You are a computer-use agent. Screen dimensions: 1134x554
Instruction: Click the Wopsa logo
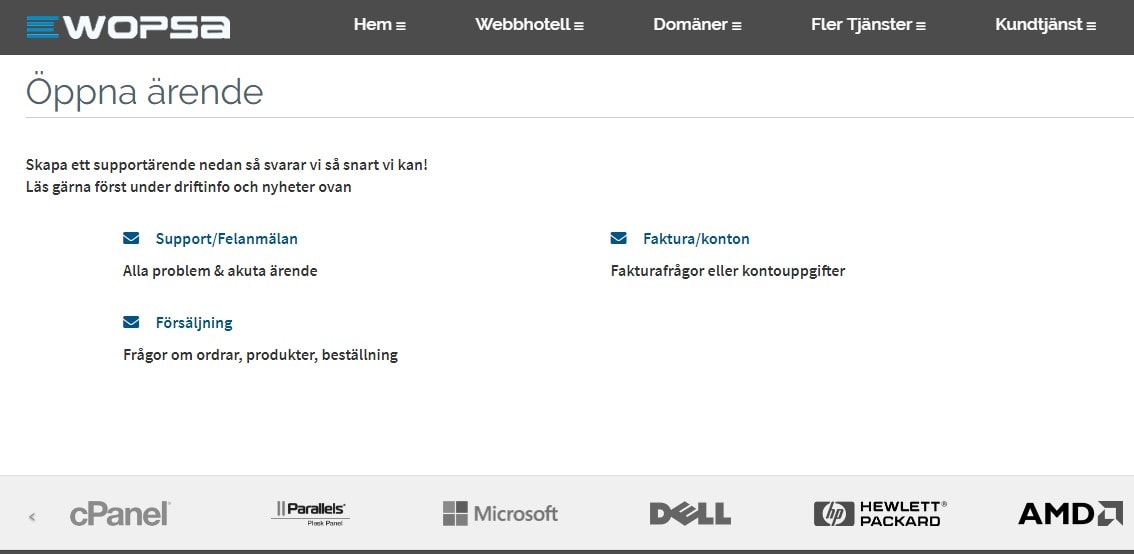128,27
